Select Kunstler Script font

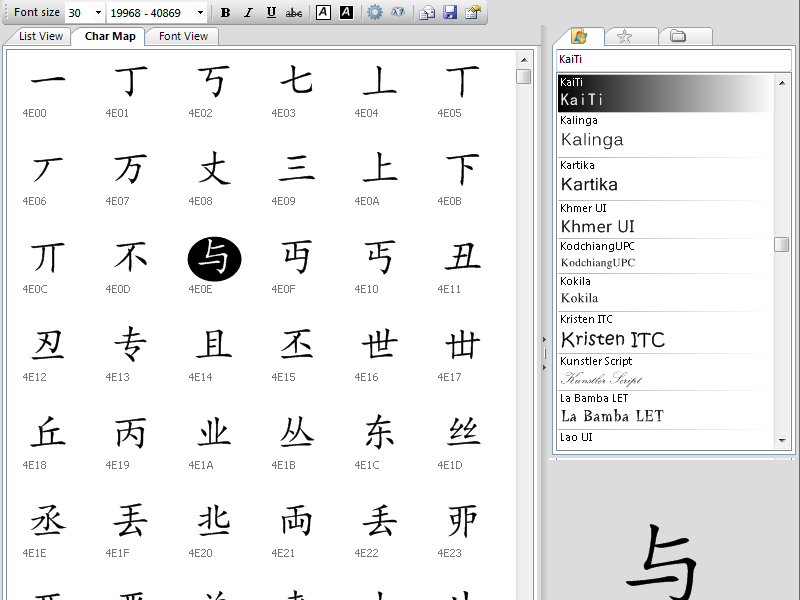pos(665,372)
